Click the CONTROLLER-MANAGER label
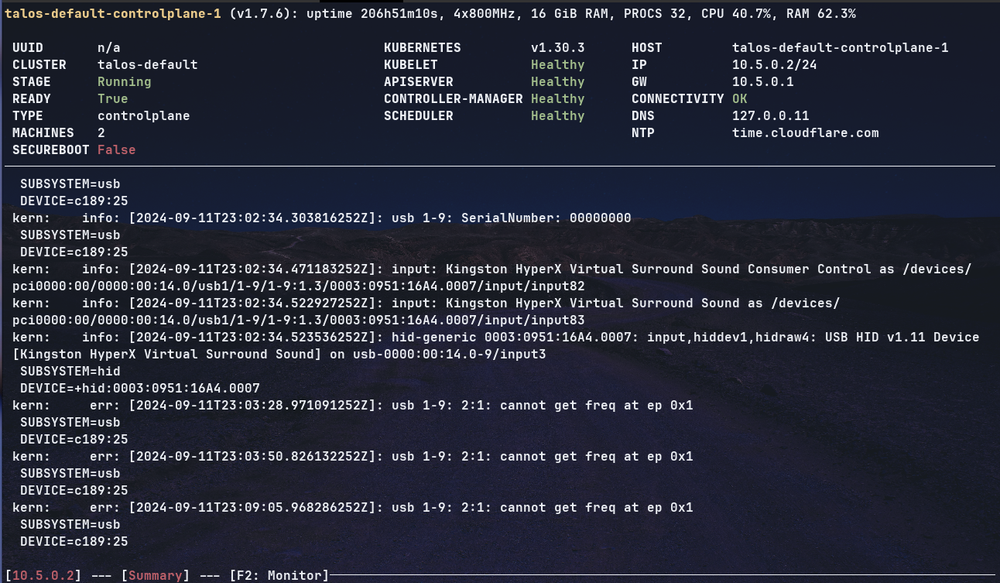 [453, 99]
